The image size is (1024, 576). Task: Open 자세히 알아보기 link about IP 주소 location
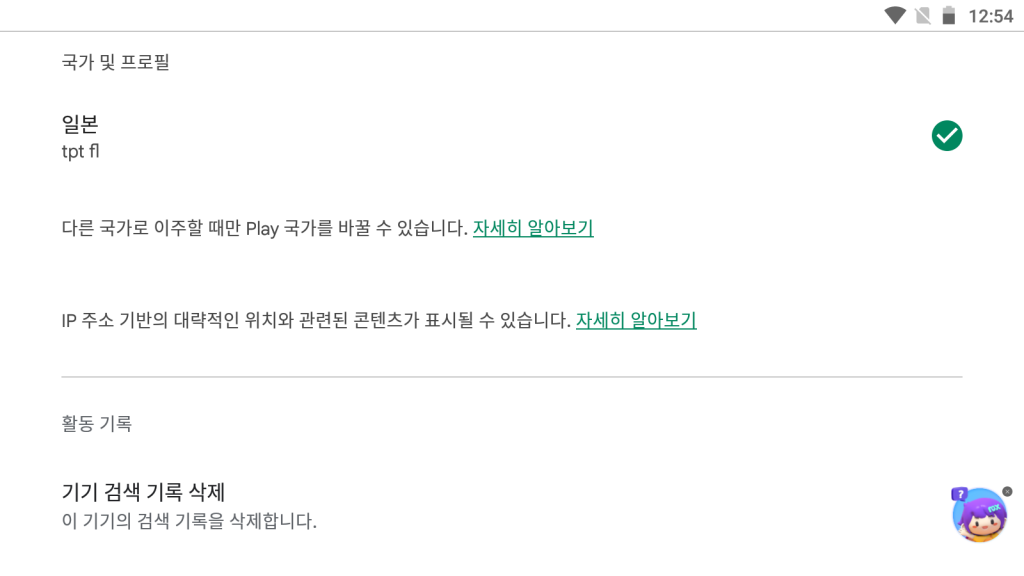pos(636,320)
